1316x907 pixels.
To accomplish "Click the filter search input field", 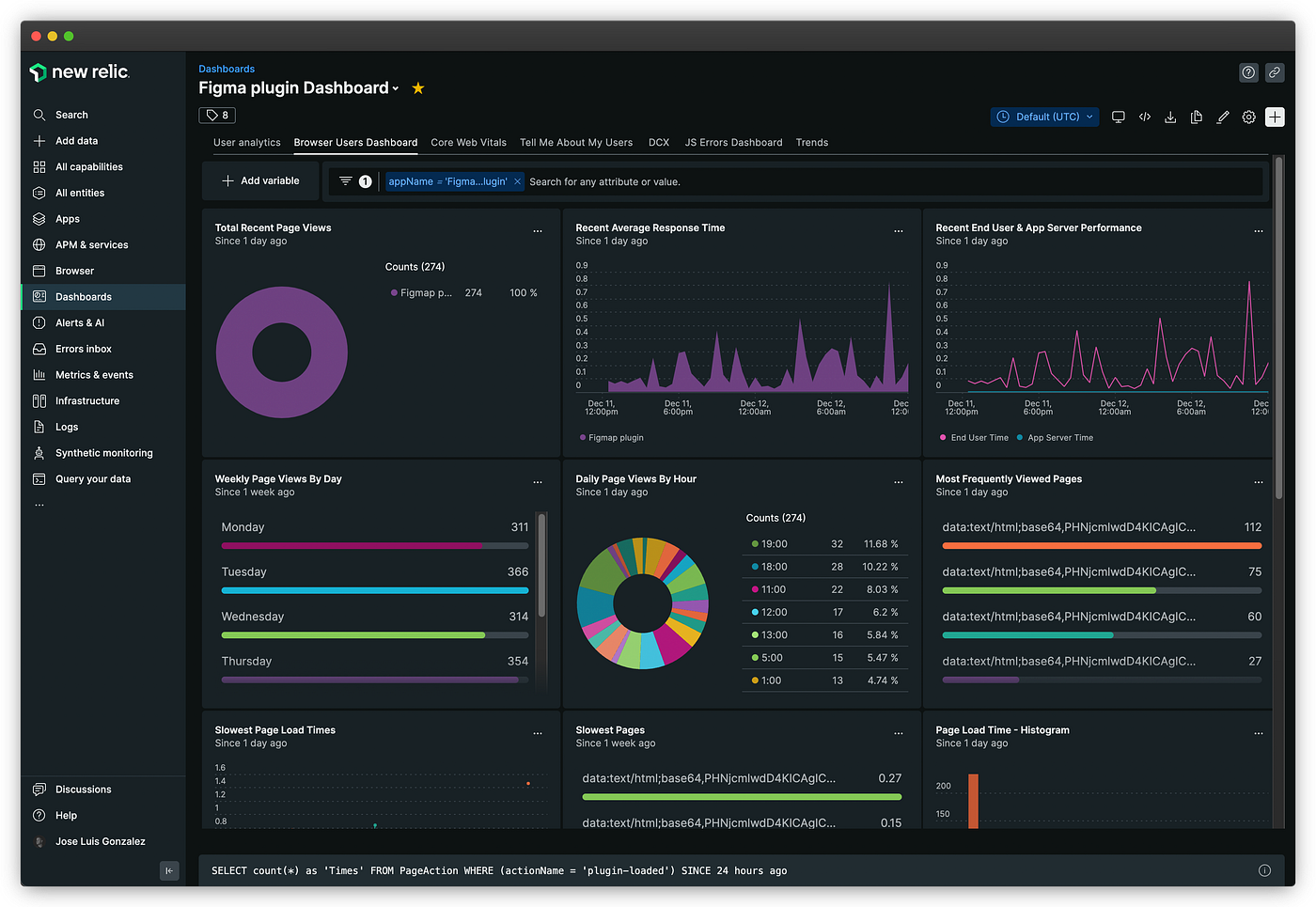I will click(893, 182).
